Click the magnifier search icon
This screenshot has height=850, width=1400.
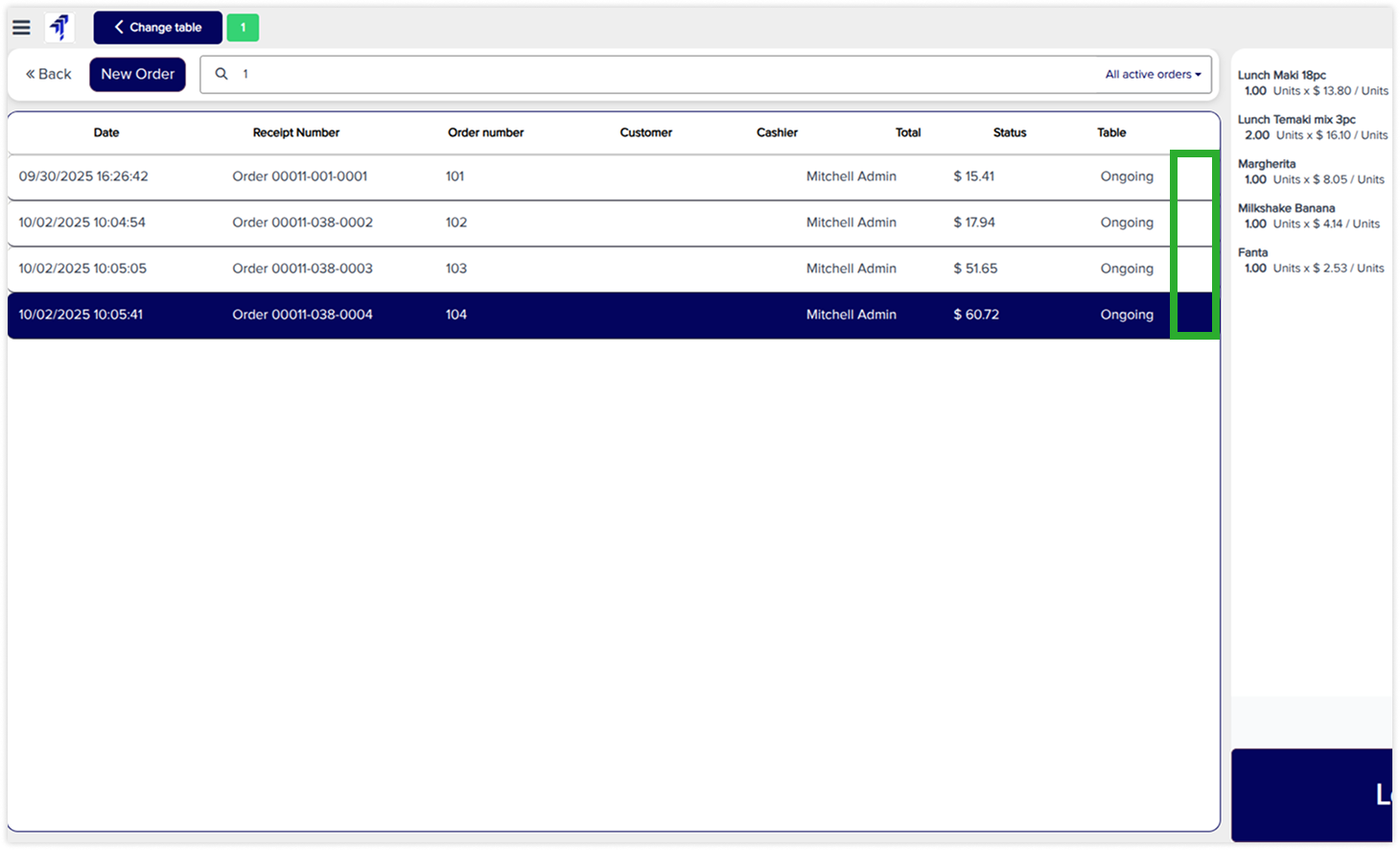(x=222, y=74)
